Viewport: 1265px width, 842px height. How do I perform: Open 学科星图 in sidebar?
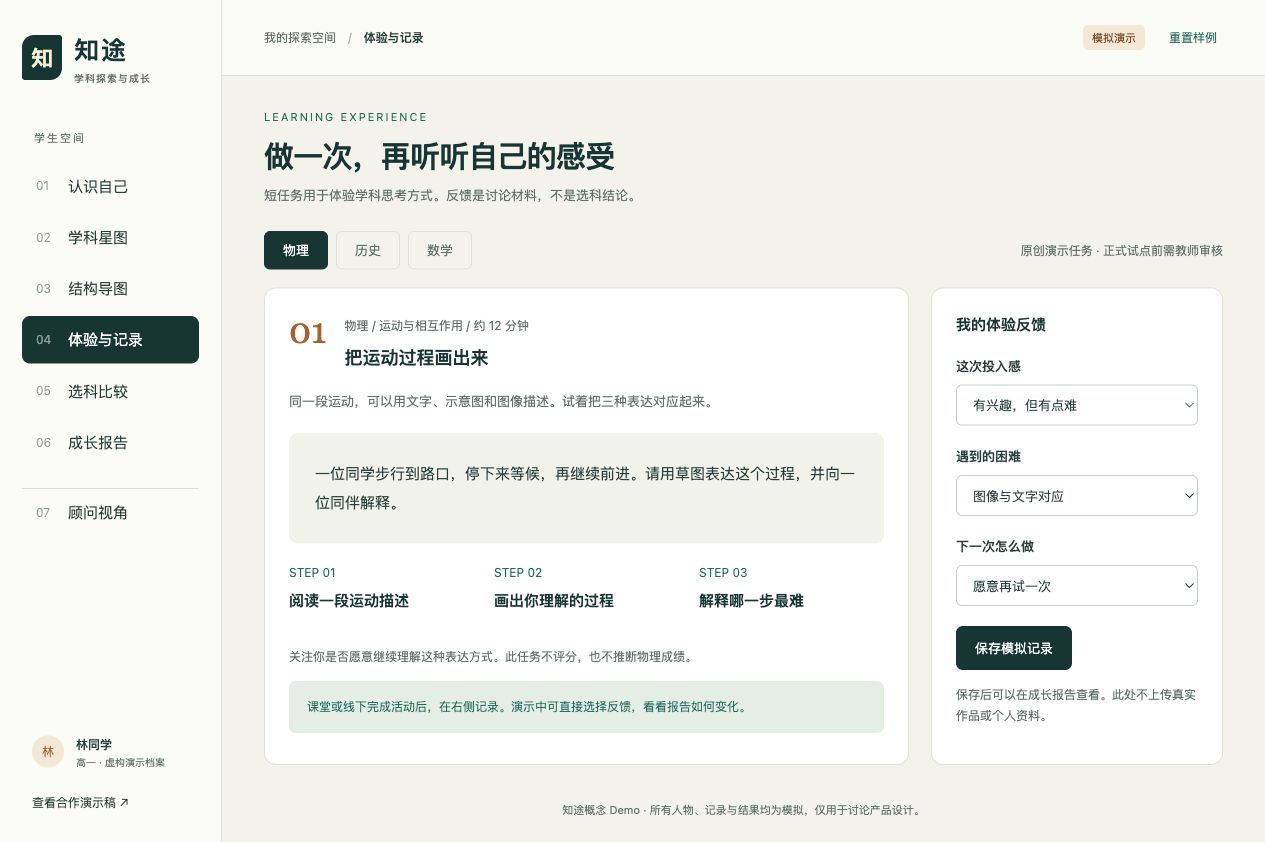point(110,237)
